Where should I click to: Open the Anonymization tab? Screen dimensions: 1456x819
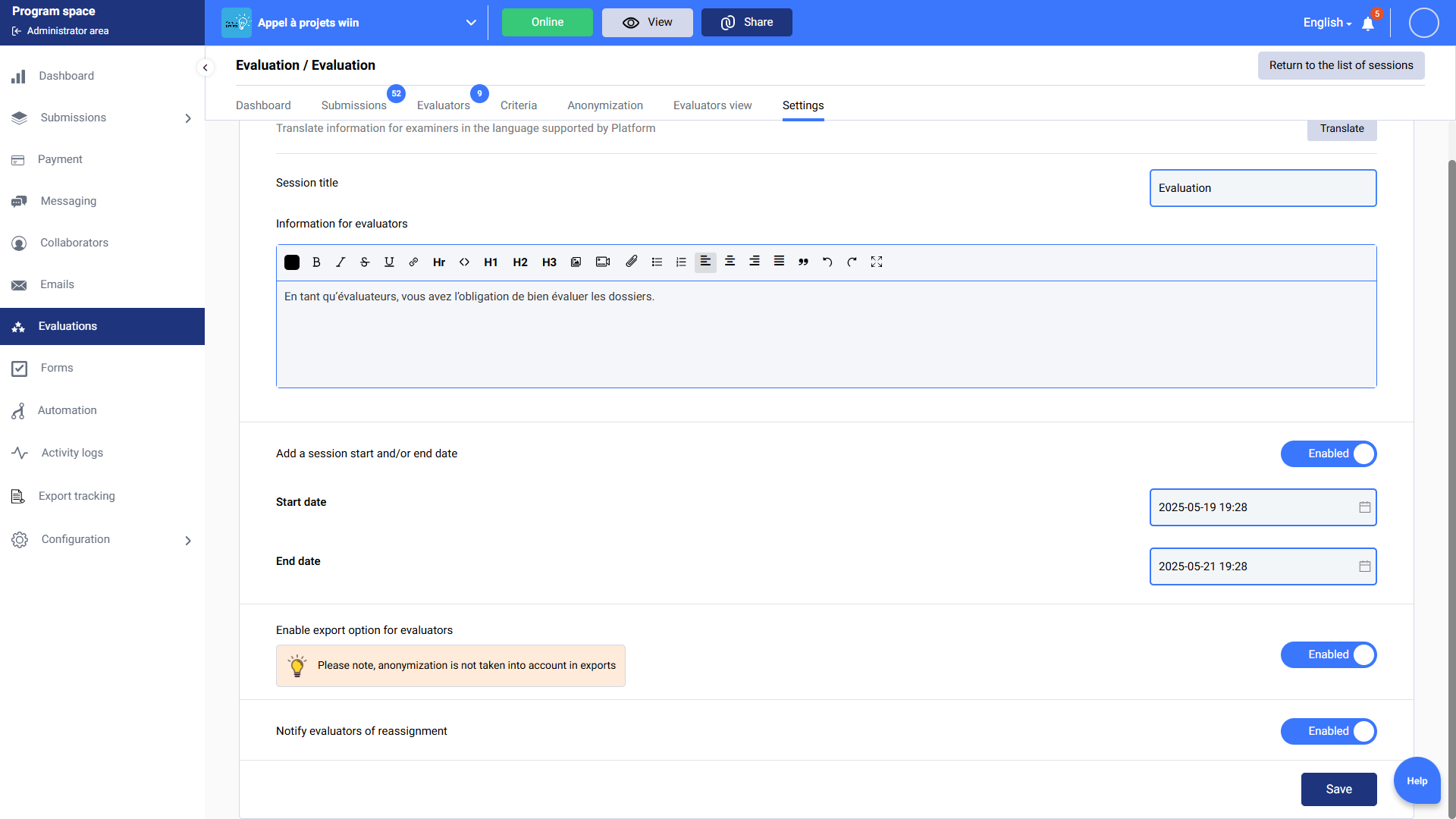(605, 105)
